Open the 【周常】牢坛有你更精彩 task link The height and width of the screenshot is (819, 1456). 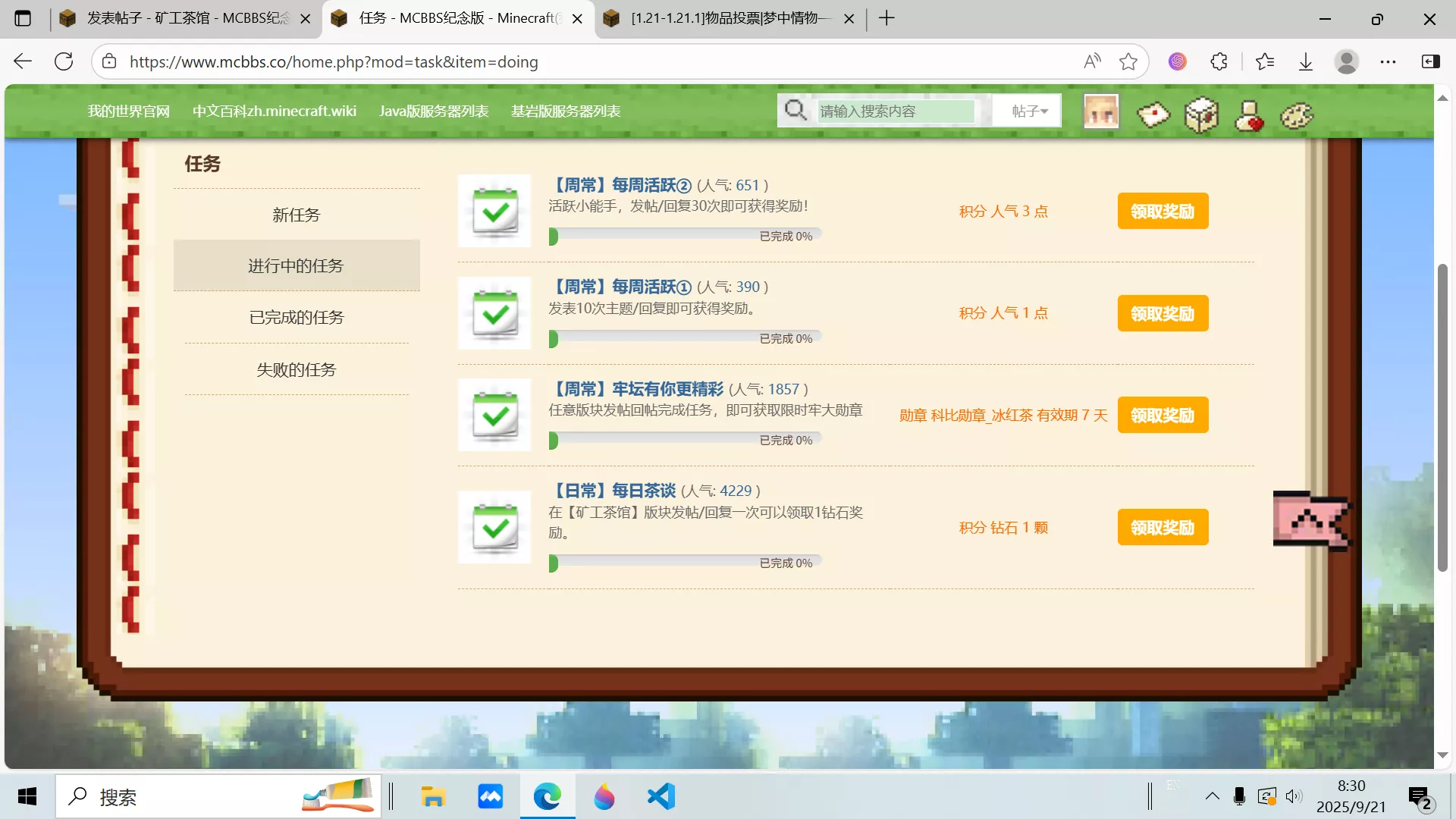637,389
